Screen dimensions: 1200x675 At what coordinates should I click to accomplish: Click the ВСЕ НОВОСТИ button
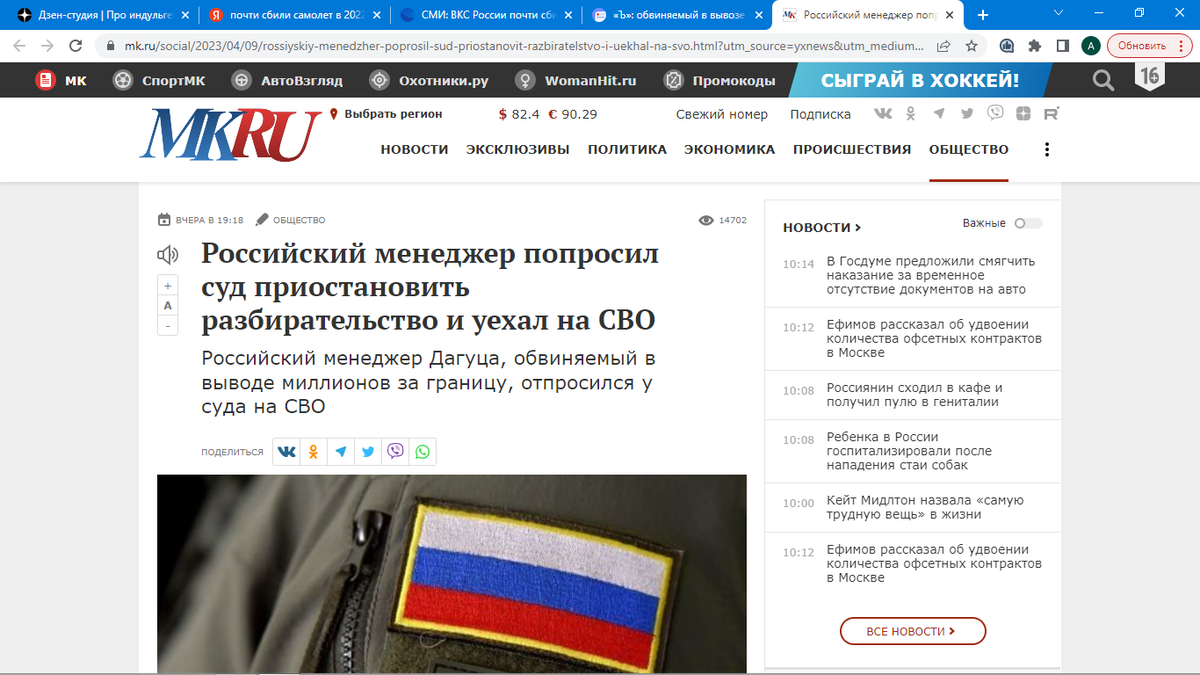[913, 631]
